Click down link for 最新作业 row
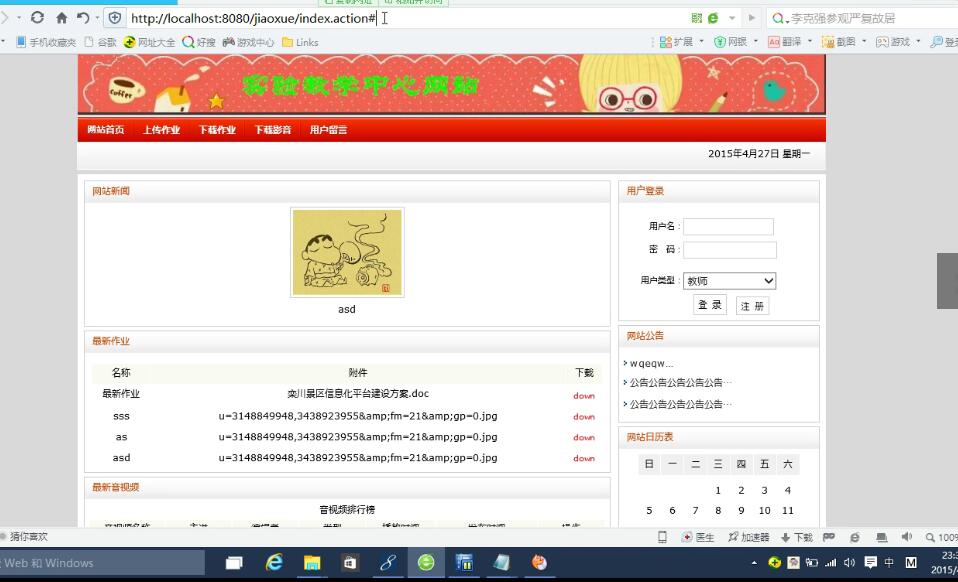958x582 pixels. (584, 396)
